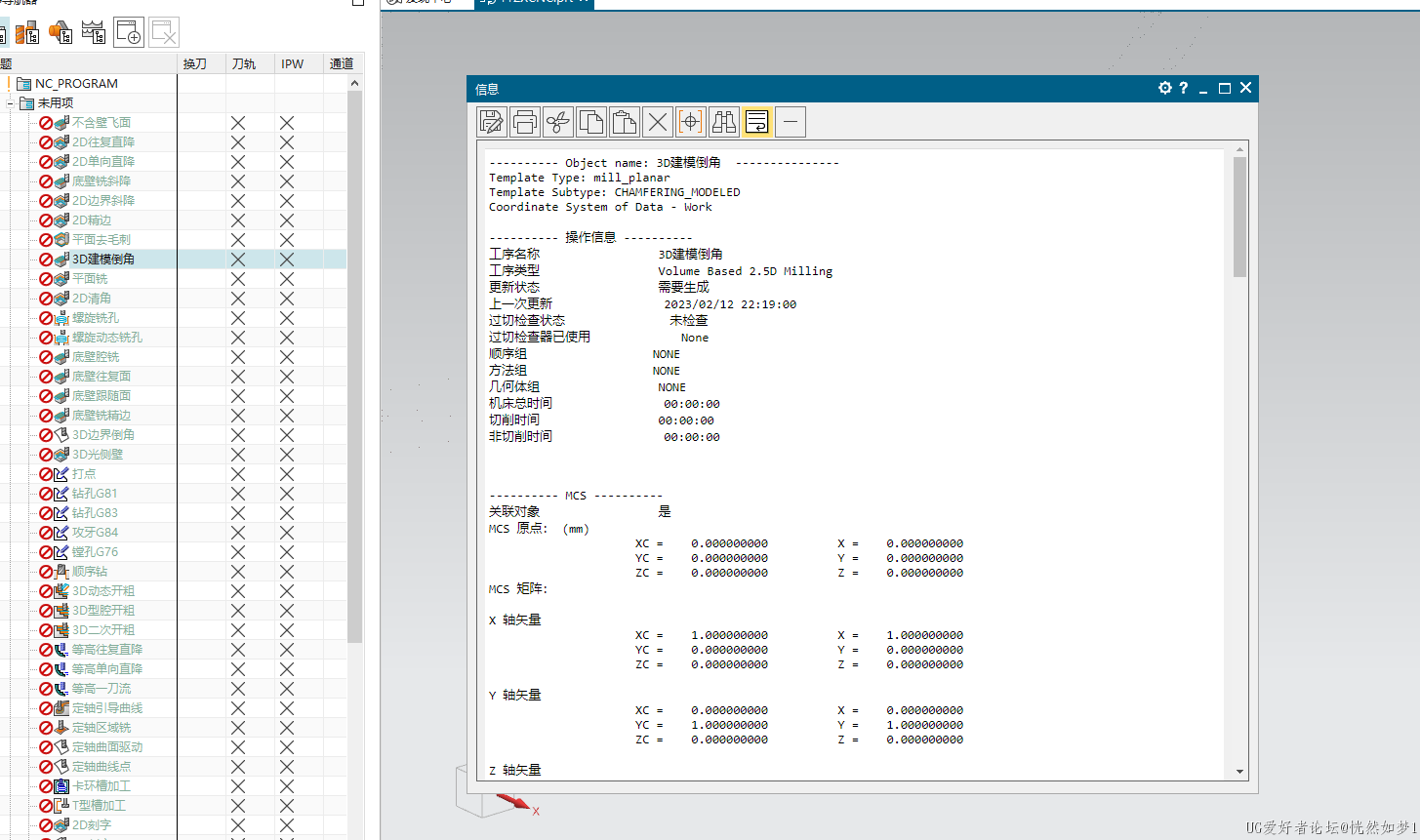
Task: Select operation 平面铣
Action: (x=90, y=279)
